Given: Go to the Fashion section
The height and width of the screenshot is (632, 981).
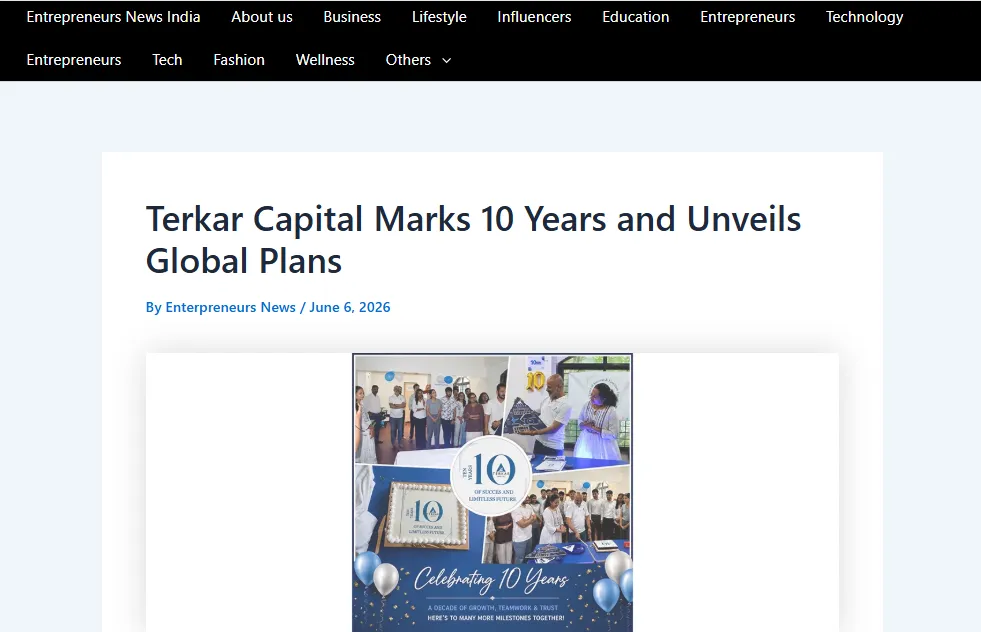Looking at the screenshot, I should [238, 60].
